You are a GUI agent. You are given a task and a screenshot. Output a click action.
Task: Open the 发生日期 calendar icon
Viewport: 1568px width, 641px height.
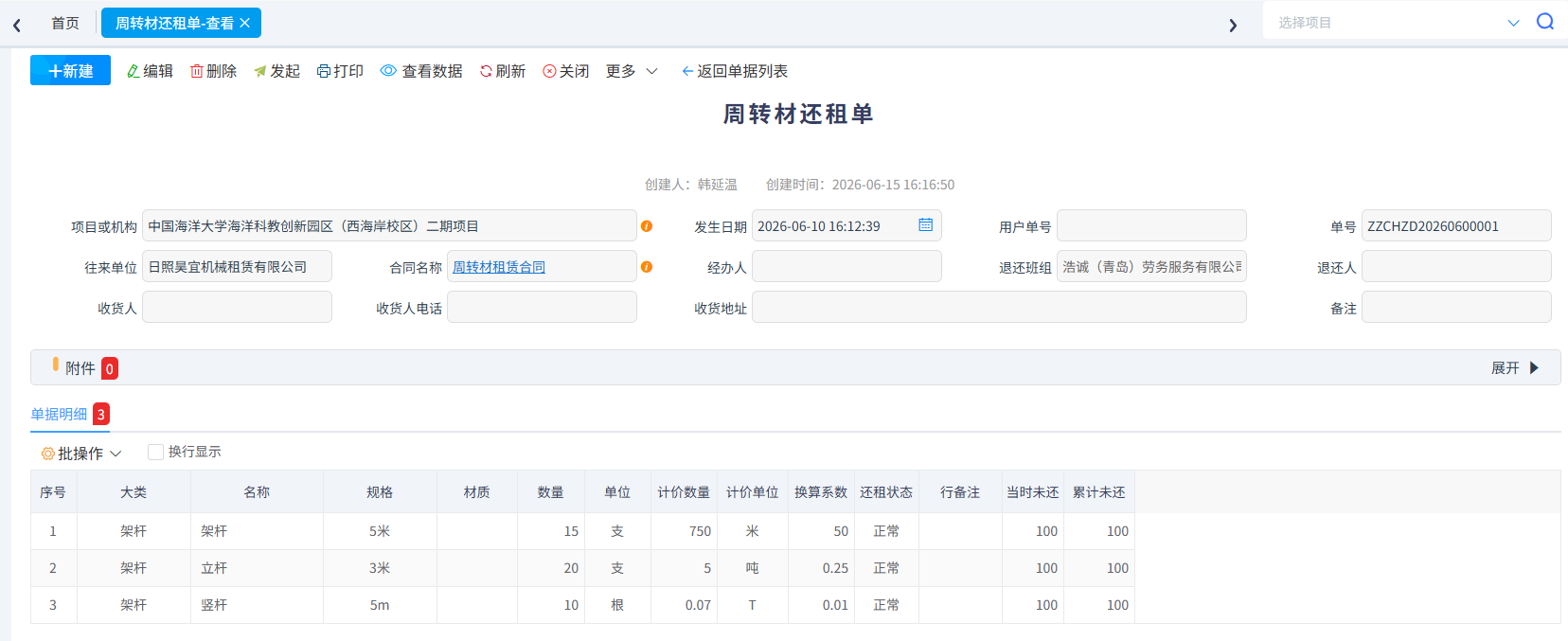tap(926, 224)
